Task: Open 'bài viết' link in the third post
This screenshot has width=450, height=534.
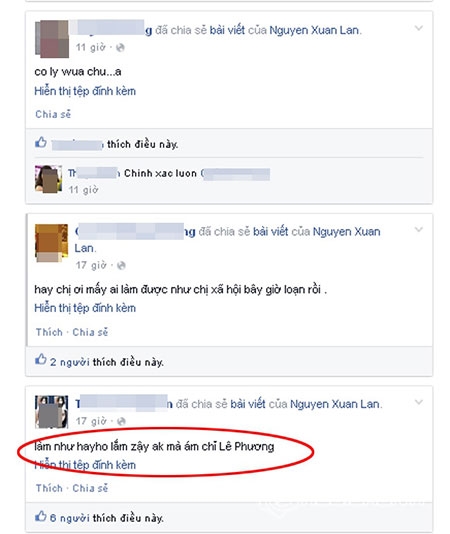Action: coord(248,404)
